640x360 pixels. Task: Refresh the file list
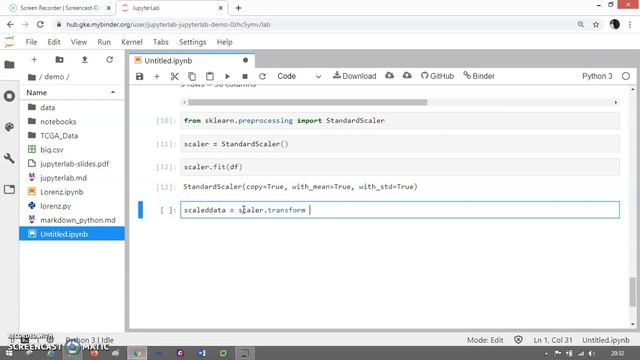109,60
